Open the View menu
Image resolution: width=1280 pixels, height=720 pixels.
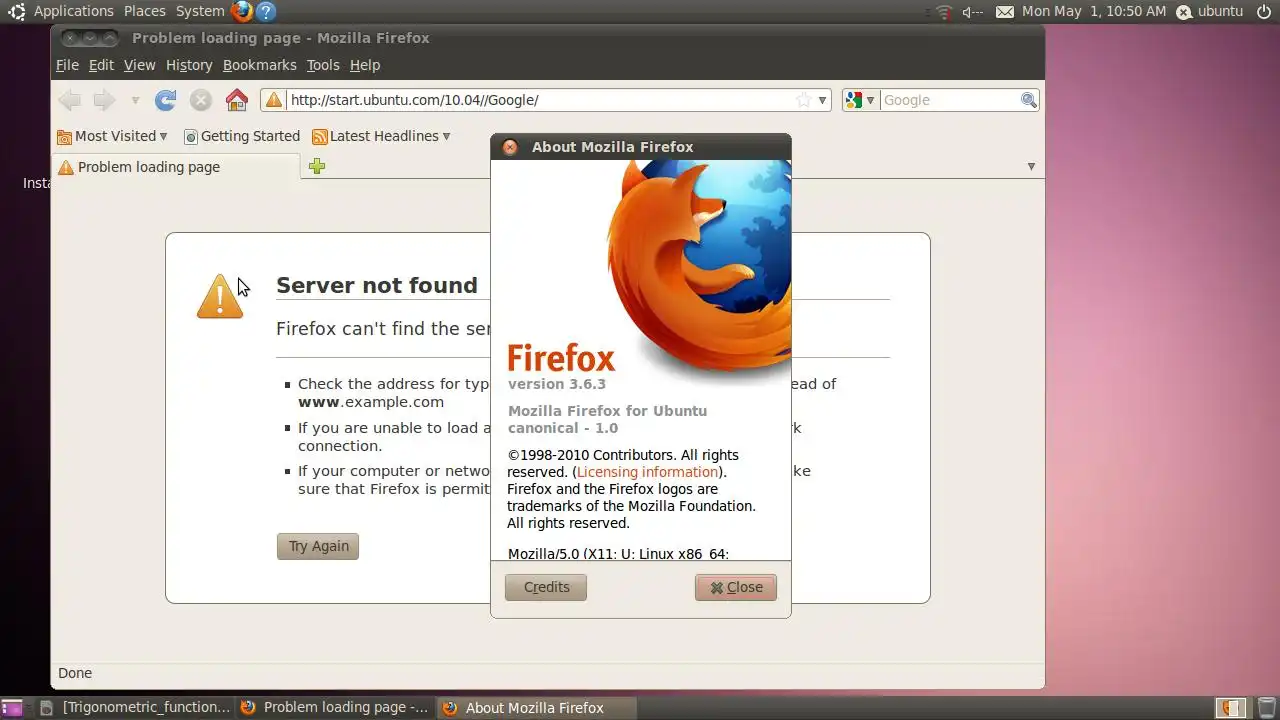(x=139, y=65)
